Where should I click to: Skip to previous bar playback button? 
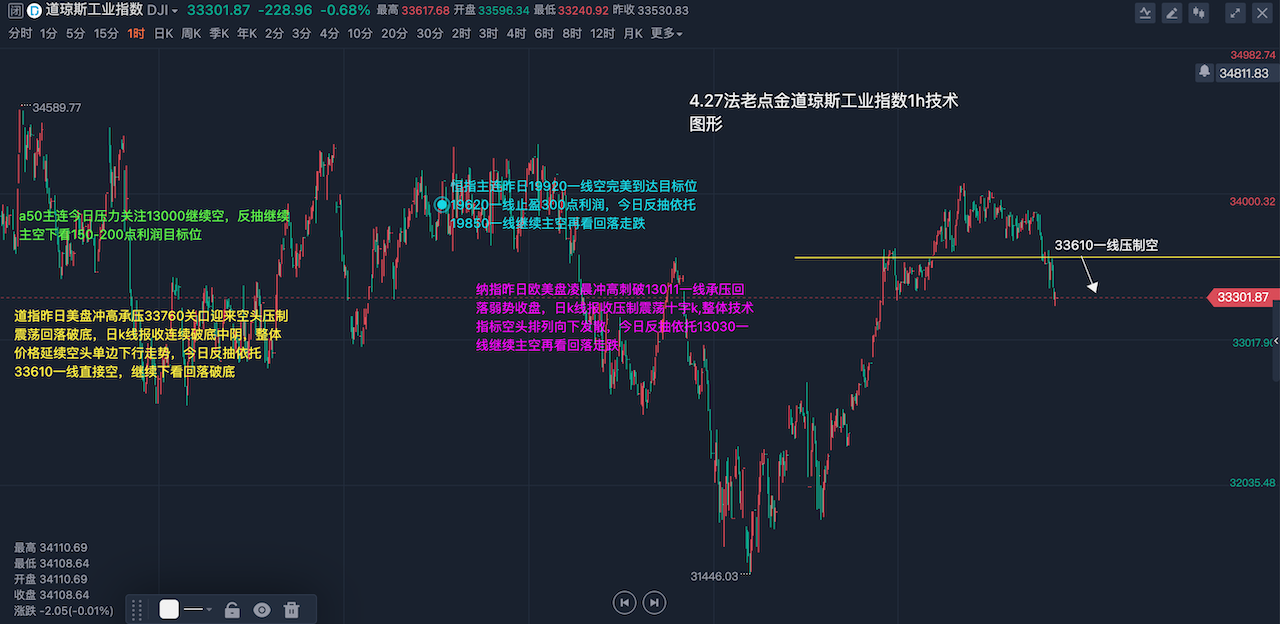click(624, 602)
